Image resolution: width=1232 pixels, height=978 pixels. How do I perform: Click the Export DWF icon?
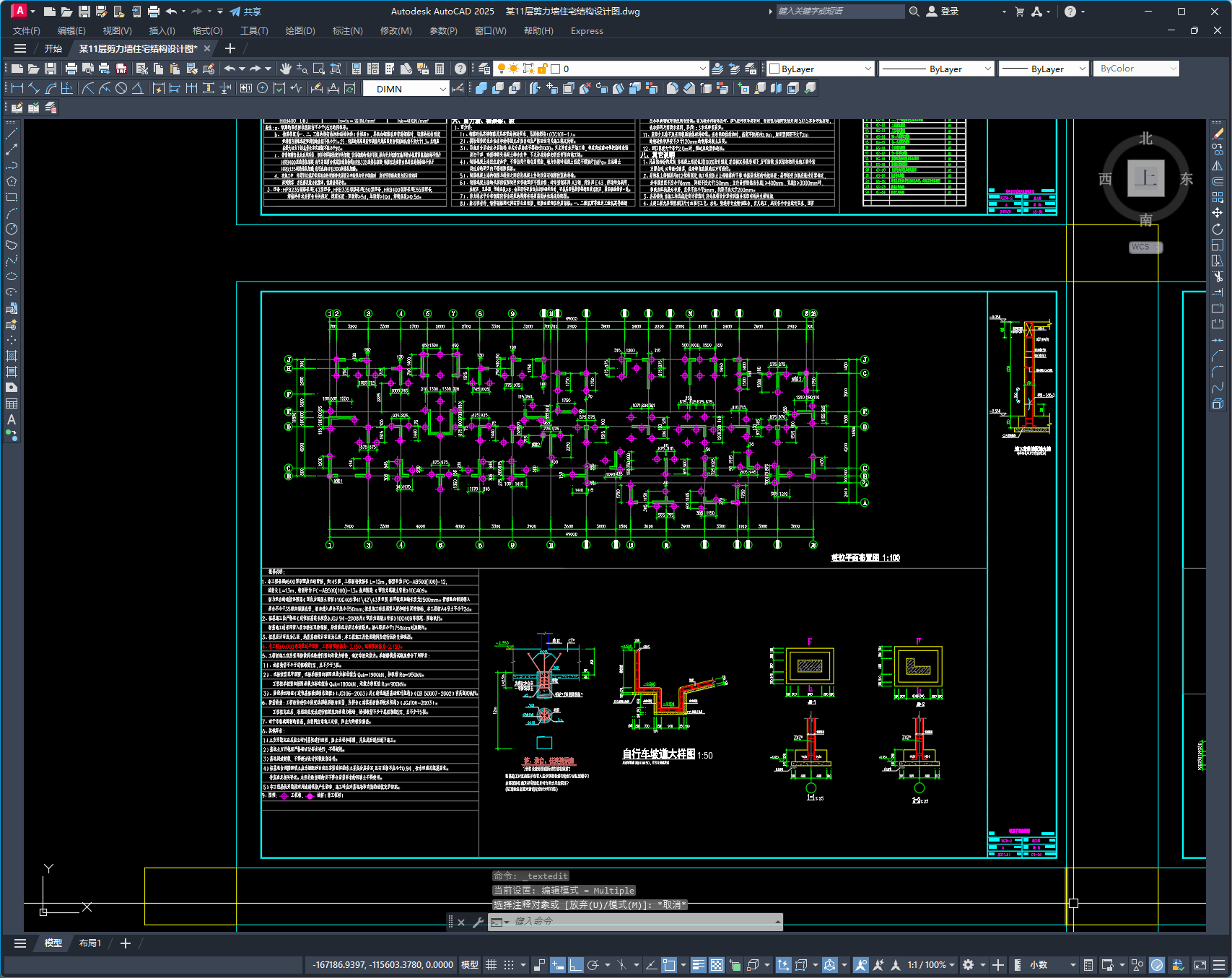click(x=121, y=69)
